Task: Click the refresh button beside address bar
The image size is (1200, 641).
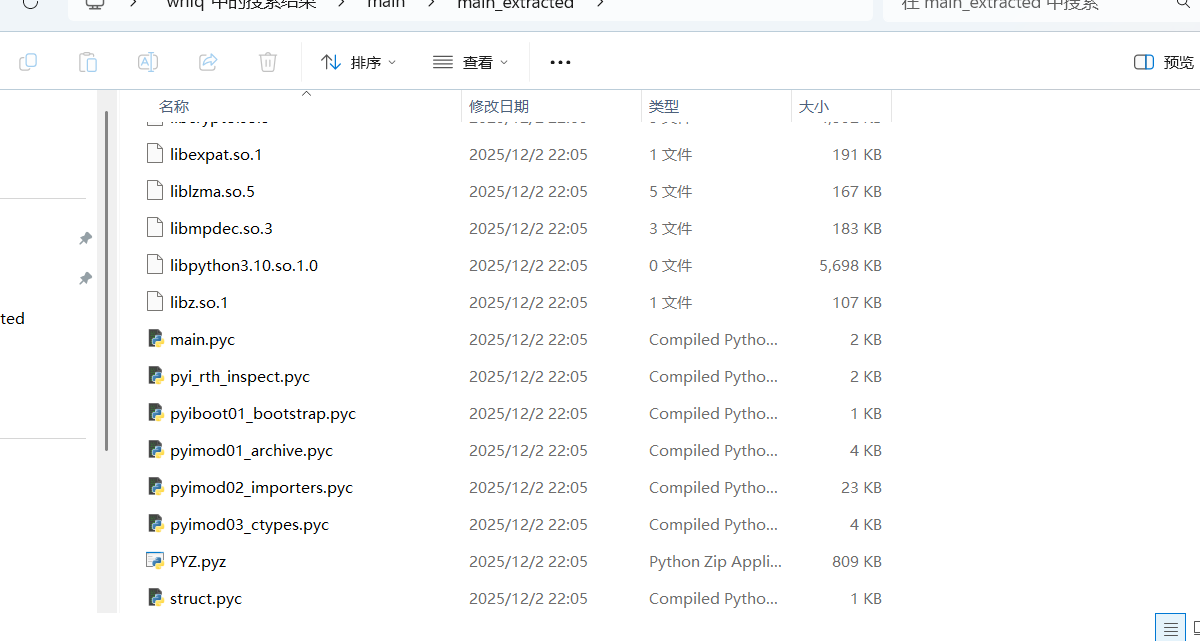Action: pos(29,4)
